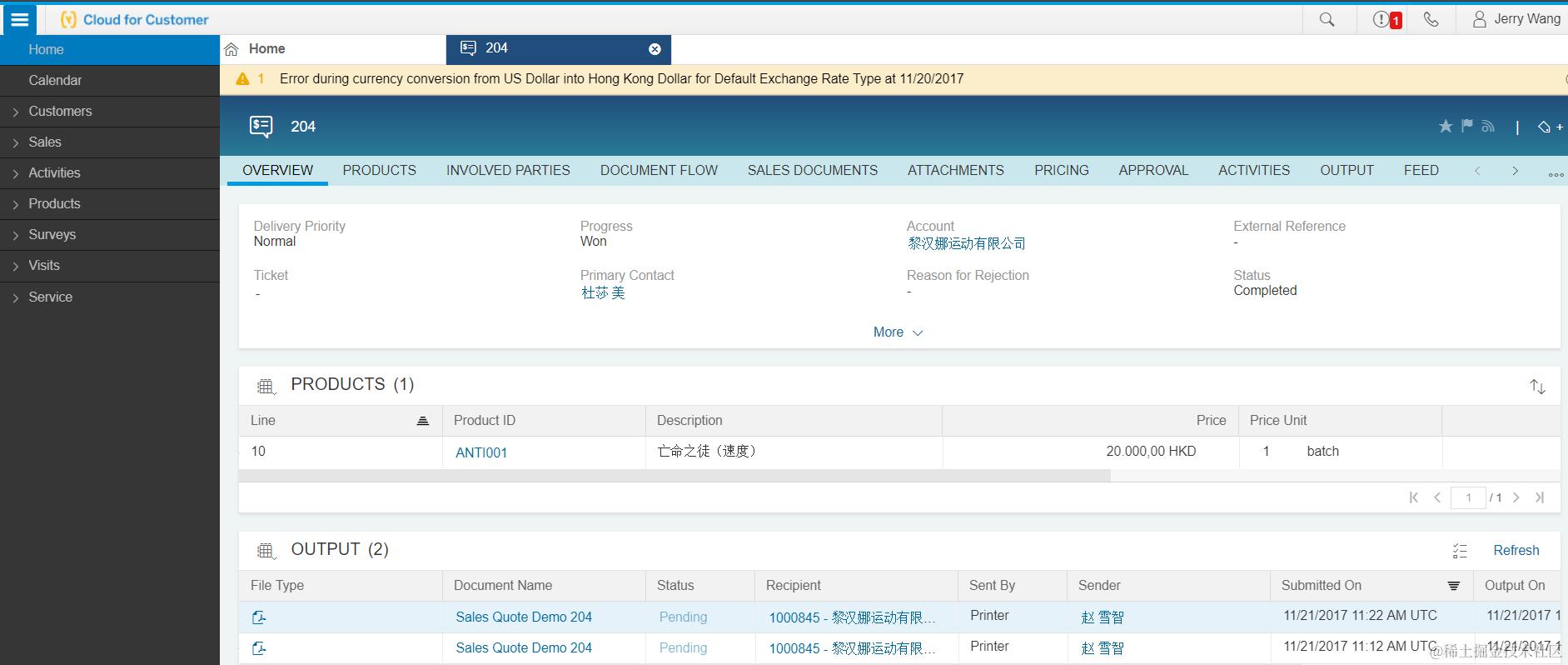Open Jerry Wang user profile menu

pyautogui.click(x=1516, y=19)
